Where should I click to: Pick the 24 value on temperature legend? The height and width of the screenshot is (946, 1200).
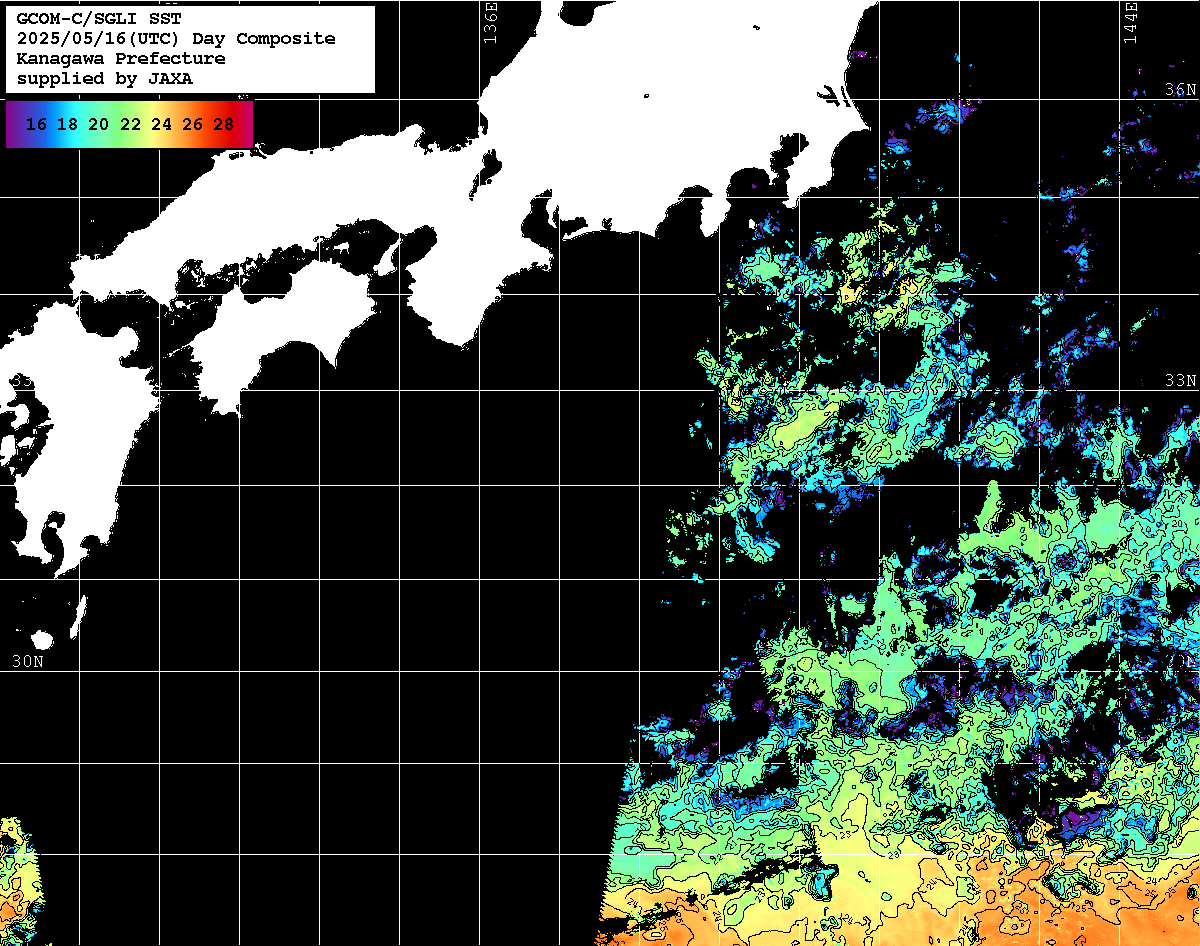pyautogui.click(x=161, y=125)
